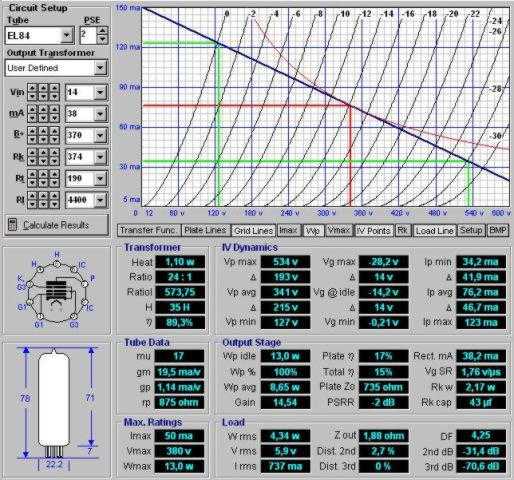The height and width of the screenshot is (480, 514).
Task: Toggle the Load Line display button
Action: point(435,230)
